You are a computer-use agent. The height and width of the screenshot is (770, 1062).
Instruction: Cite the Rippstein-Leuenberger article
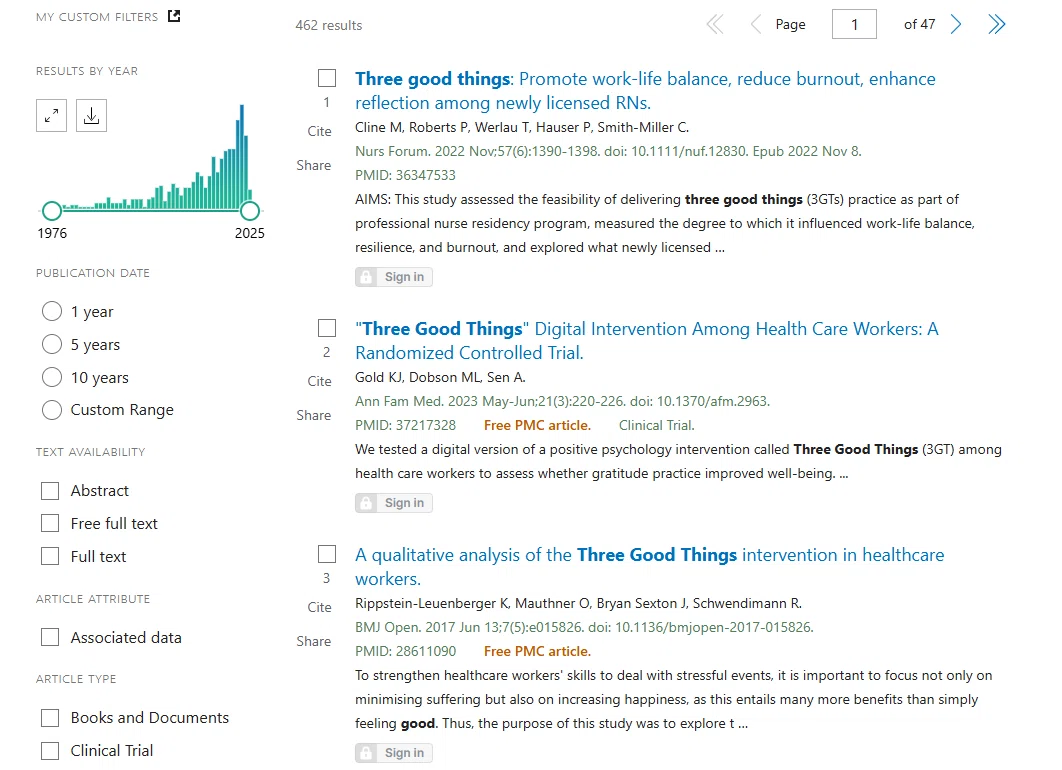coord(320,607)
